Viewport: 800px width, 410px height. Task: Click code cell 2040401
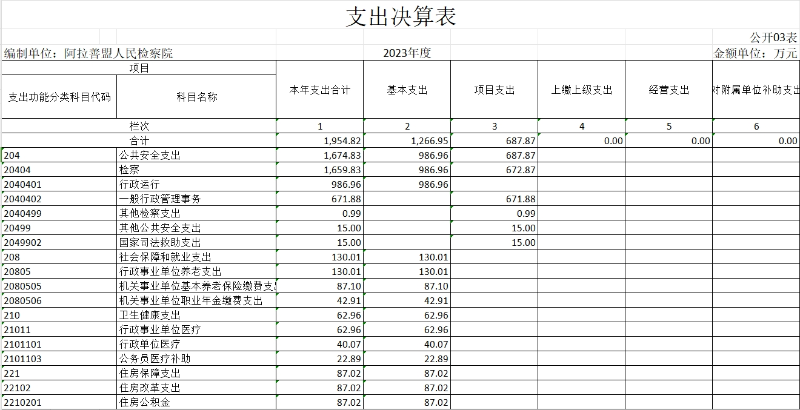click(59, 184)
